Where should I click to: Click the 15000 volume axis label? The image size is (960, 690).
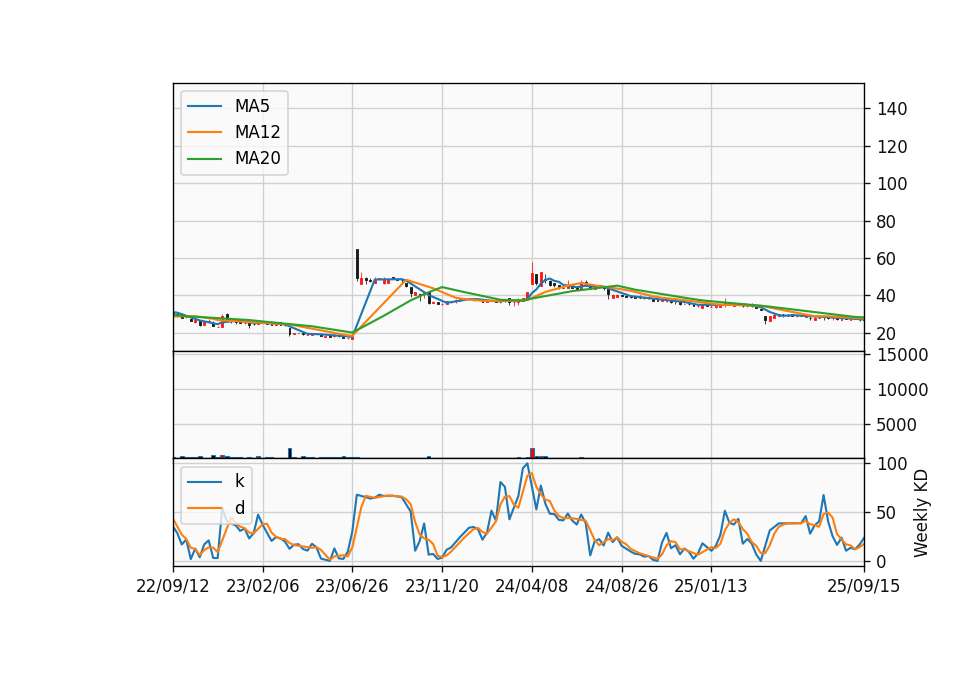pyautogui.click(x=902, y=355)
